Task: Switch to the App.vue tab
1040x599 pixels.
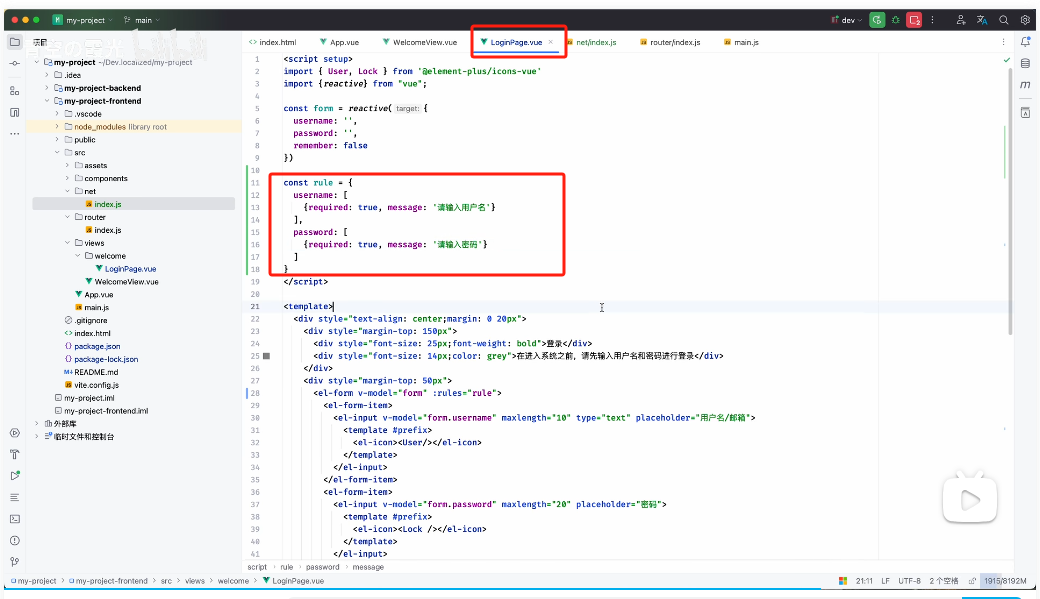Action: point(339,42)
